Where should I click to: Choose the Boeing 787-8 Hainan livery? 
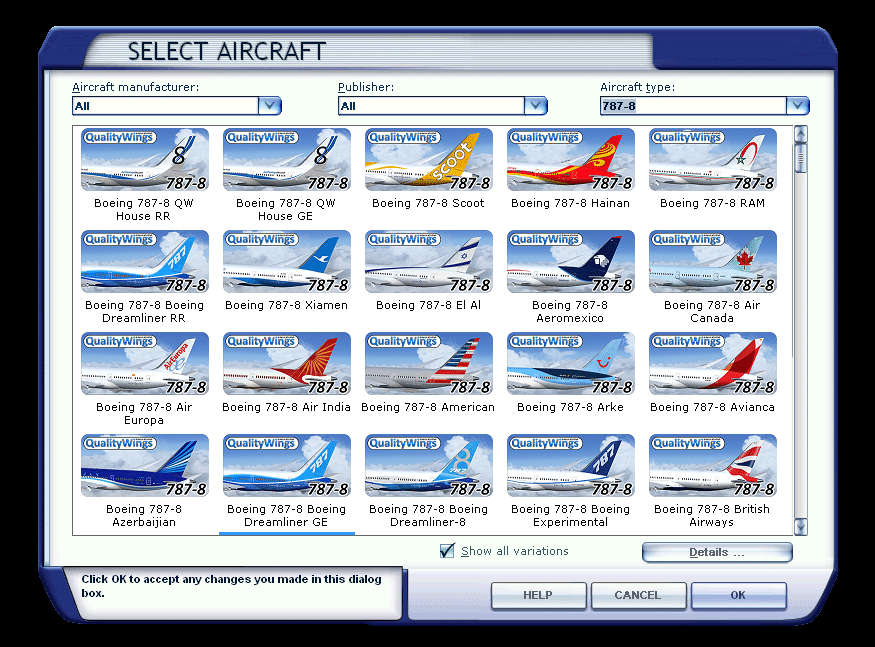[570, 160]
